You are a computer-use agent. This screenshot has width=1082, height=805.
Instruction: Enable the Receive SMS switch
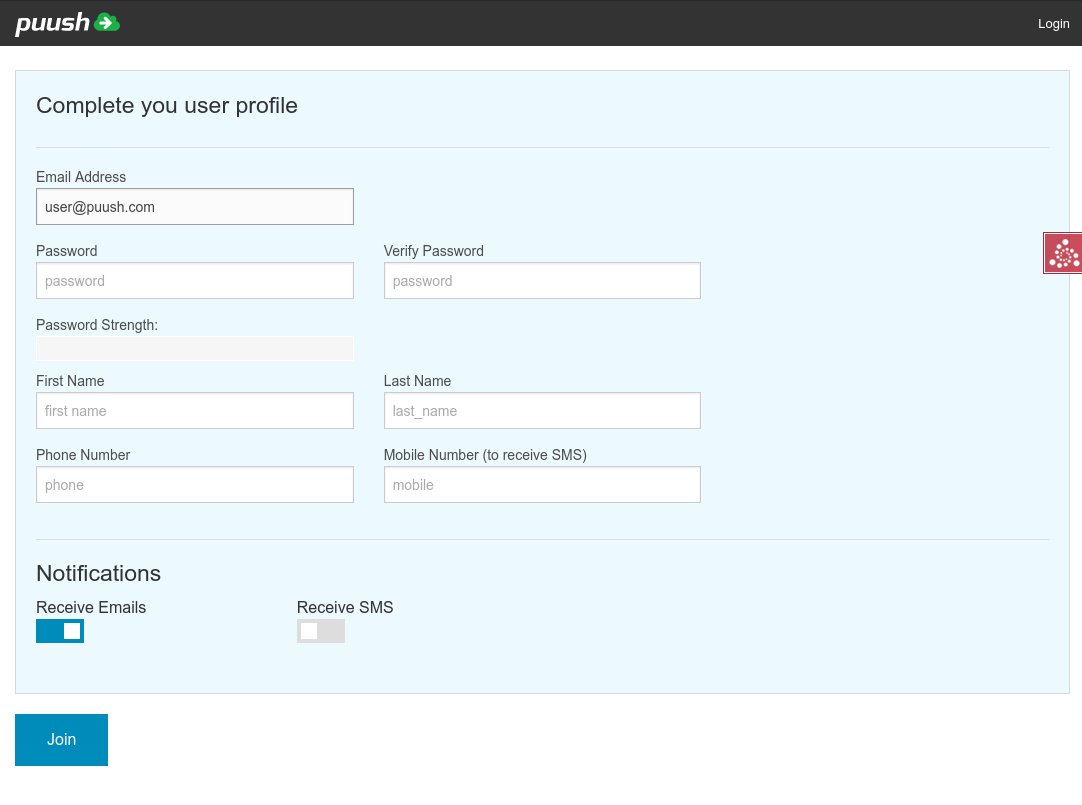point(321,631)
